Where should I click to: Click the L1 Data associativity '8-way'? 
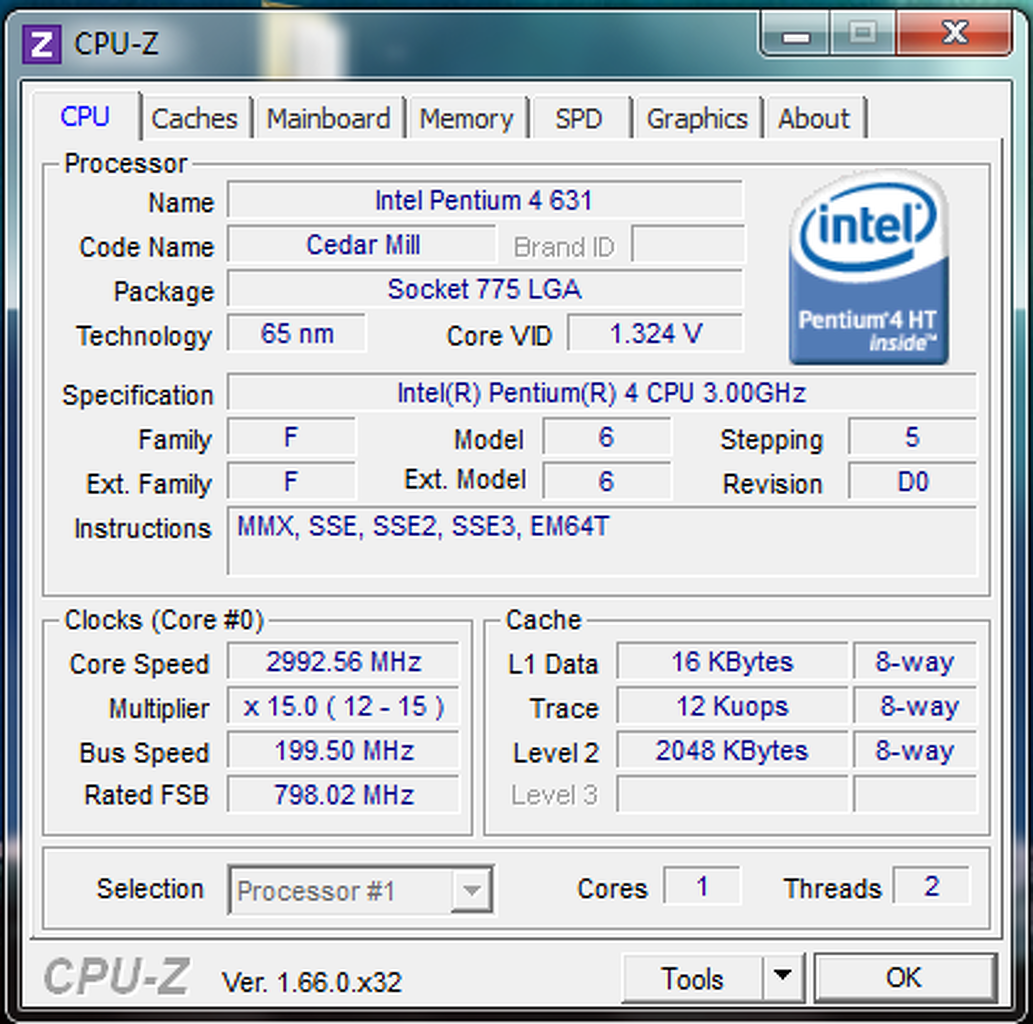(x=915, y=662)
